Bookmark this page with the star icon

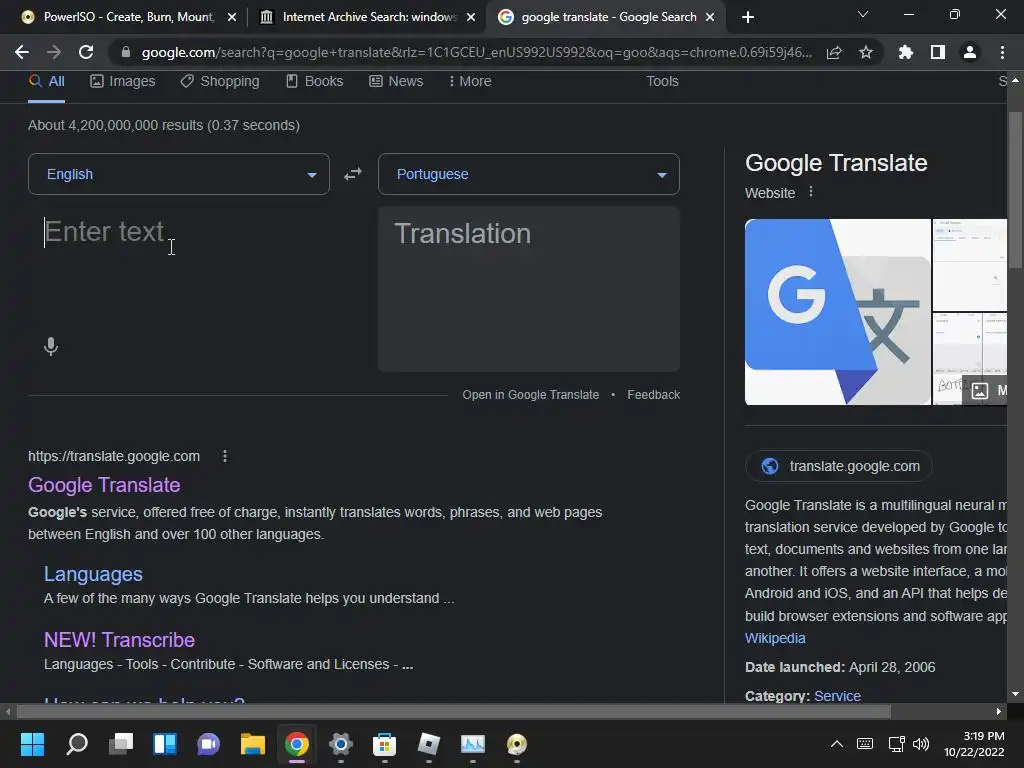click(866, 52)
